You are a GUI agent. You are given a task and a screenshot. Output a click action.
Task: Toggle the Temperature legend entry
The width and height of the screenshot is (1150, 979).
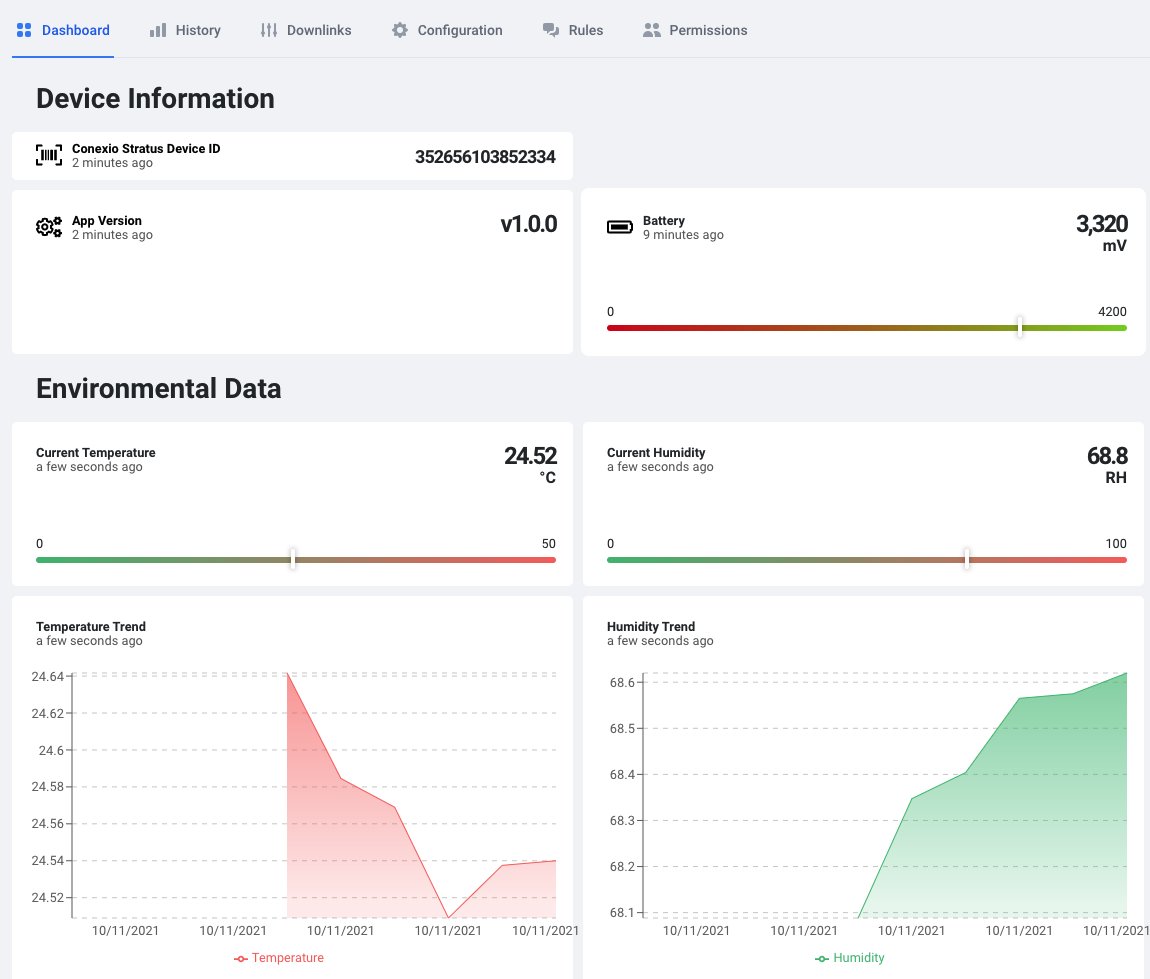click(279, 958)
